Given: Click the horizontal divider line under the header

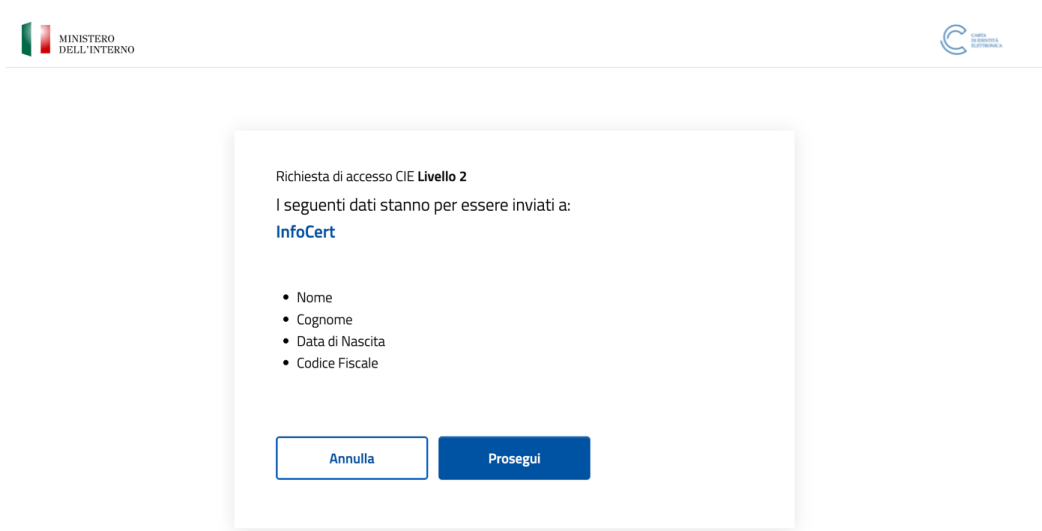Looking at the screenshot, I should pyautogui.click(x=521, y=67).
